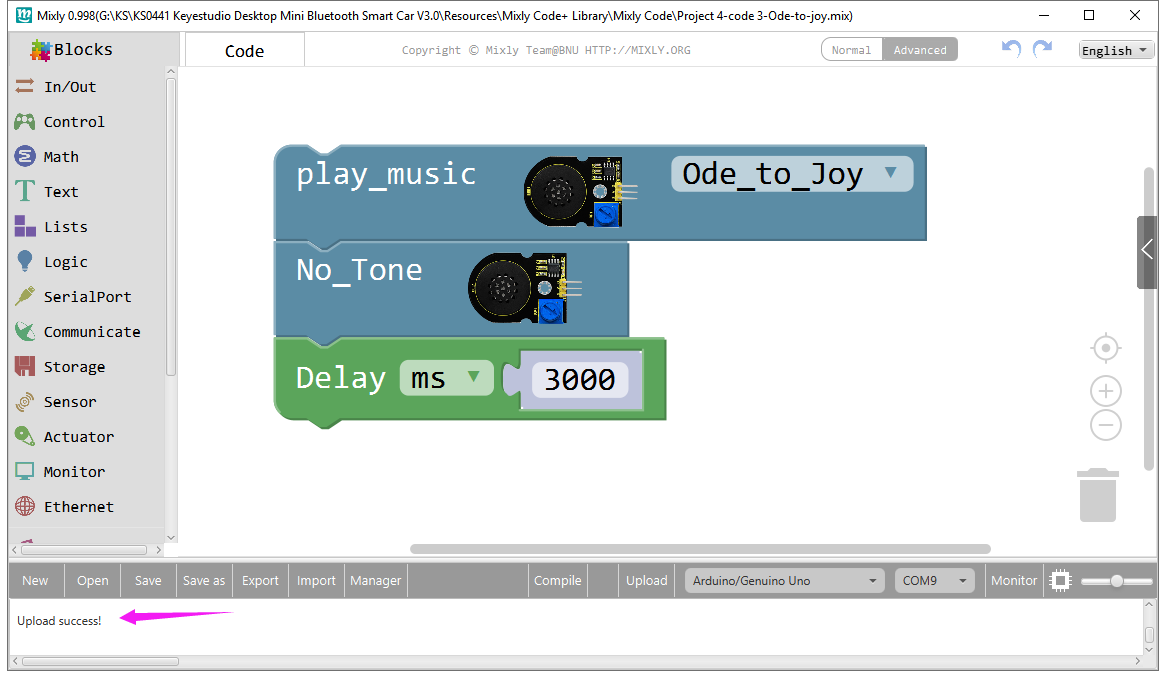Click the workspace horizontal scrollbar

click(700, 549)
